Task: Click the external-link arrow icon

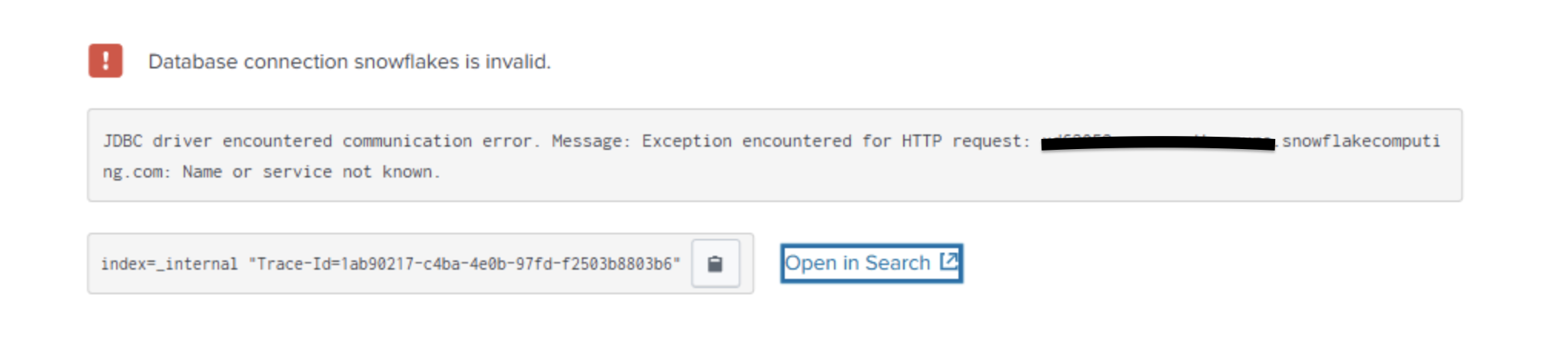Action: tap(949, 261)
